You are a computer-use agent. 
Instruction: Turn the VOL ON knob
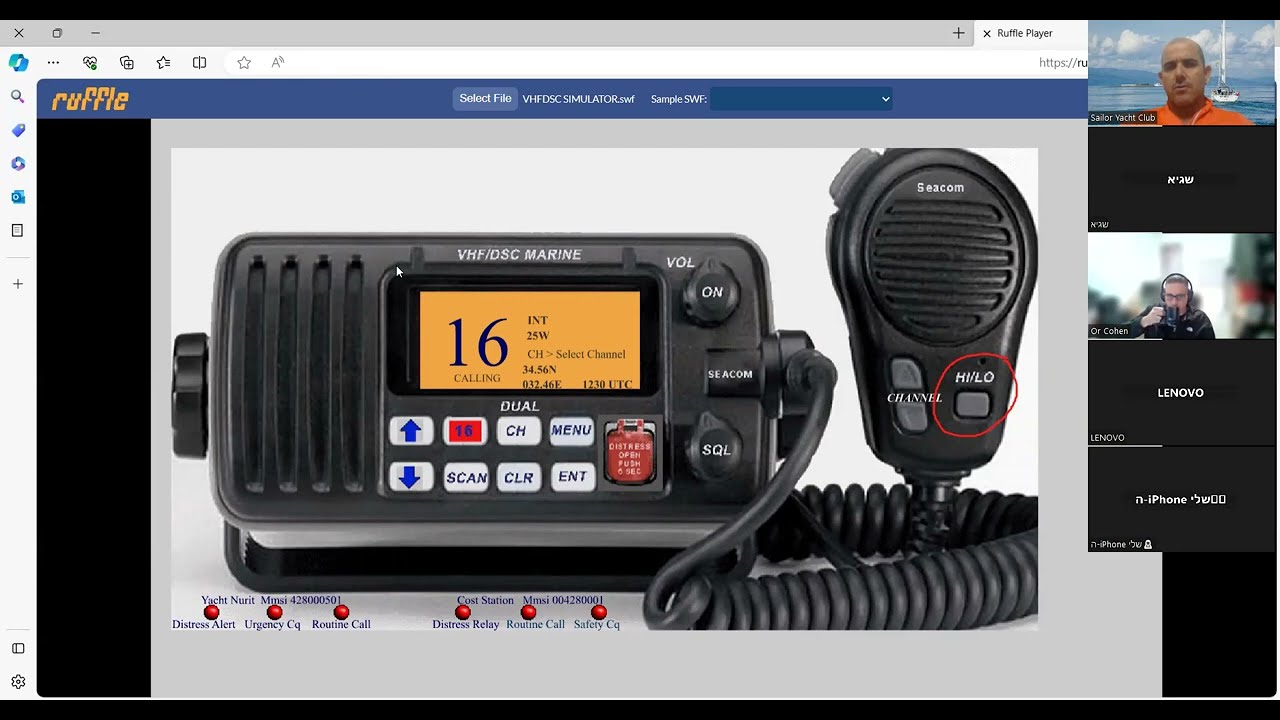coord(711,292)
